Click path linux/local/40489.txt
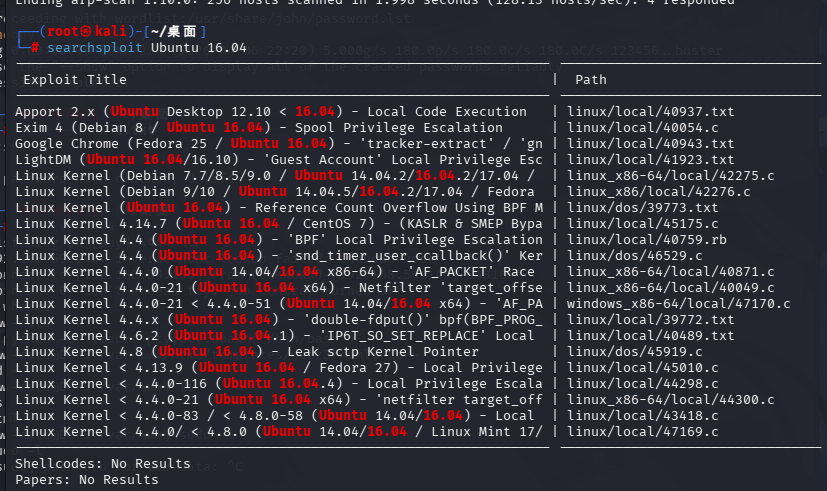 point(650,336)
